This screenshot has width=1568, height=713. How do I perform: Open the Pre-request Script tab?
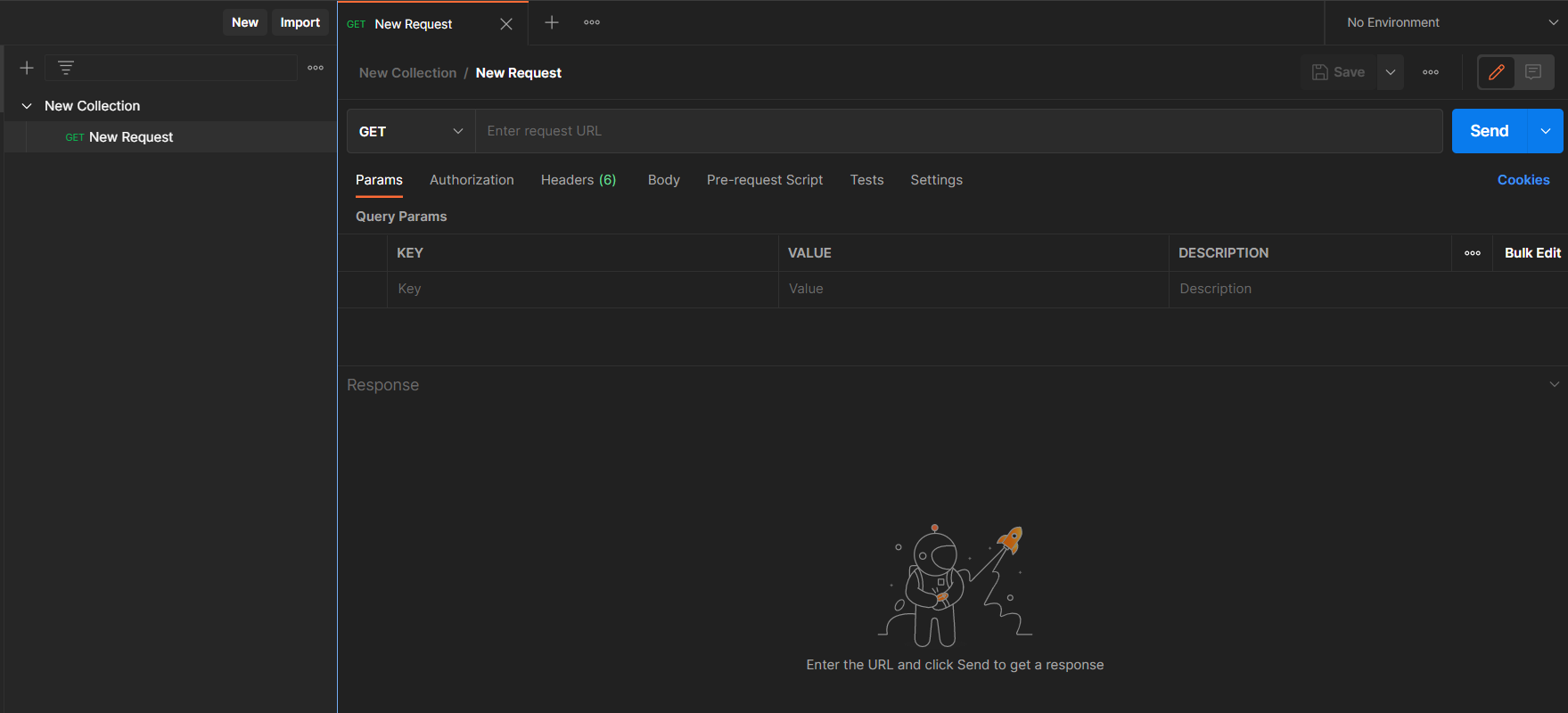tap(765, 180)
